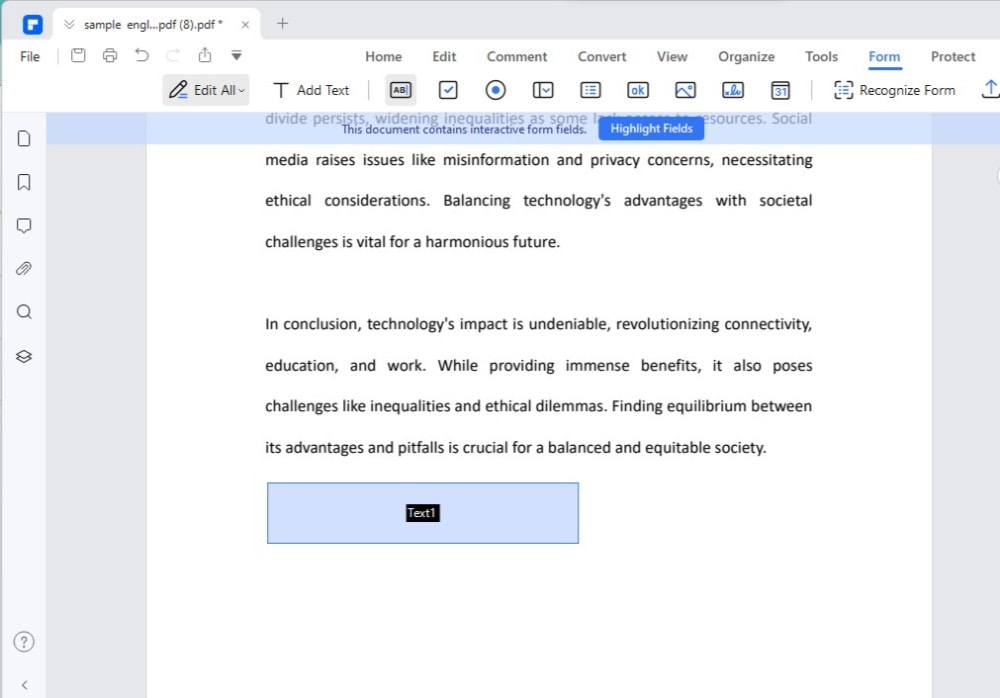Click the Recognize Form button

click(x=894, y=90)
